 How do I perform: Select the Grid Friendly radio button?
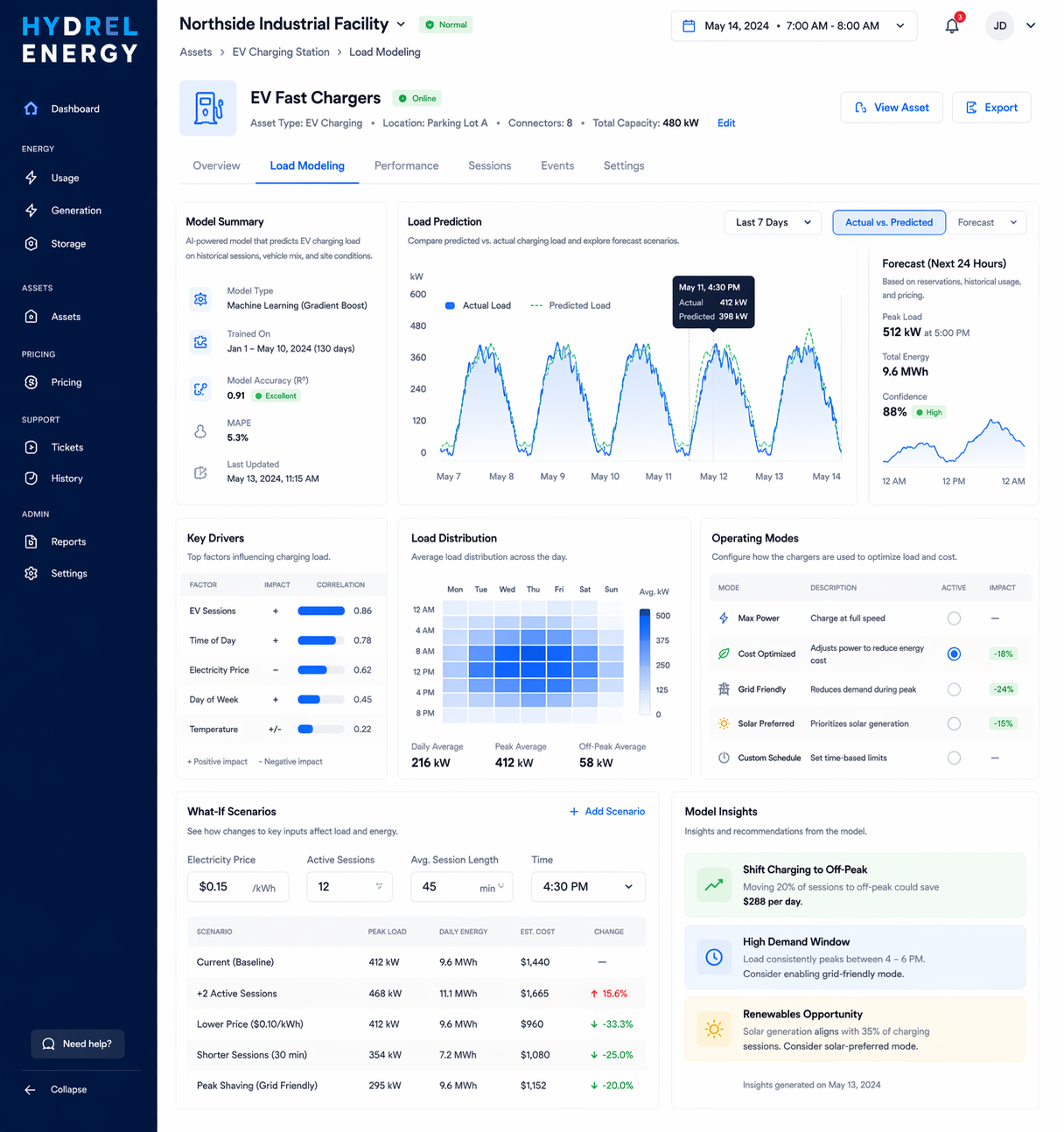point(954,689)
